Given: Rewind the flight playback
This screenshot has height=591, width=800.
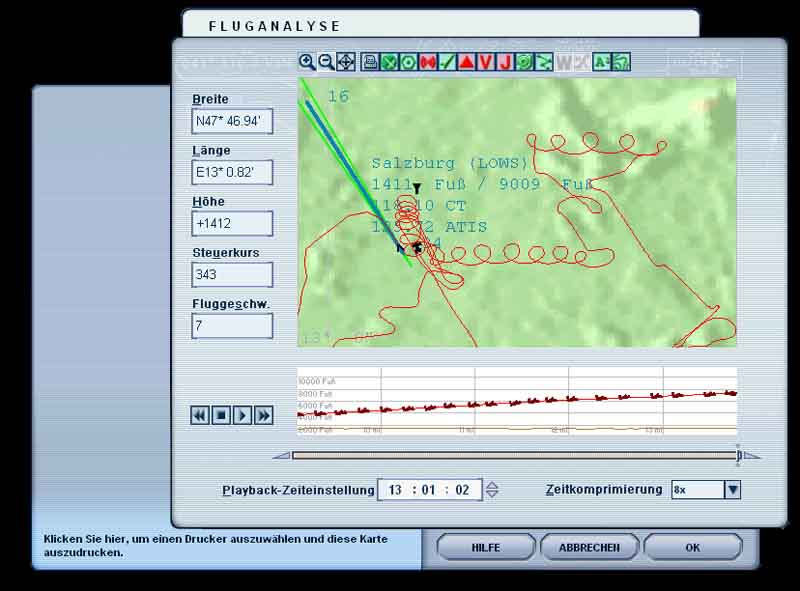Looking at the screenshot, I should (x=199, y=415).
